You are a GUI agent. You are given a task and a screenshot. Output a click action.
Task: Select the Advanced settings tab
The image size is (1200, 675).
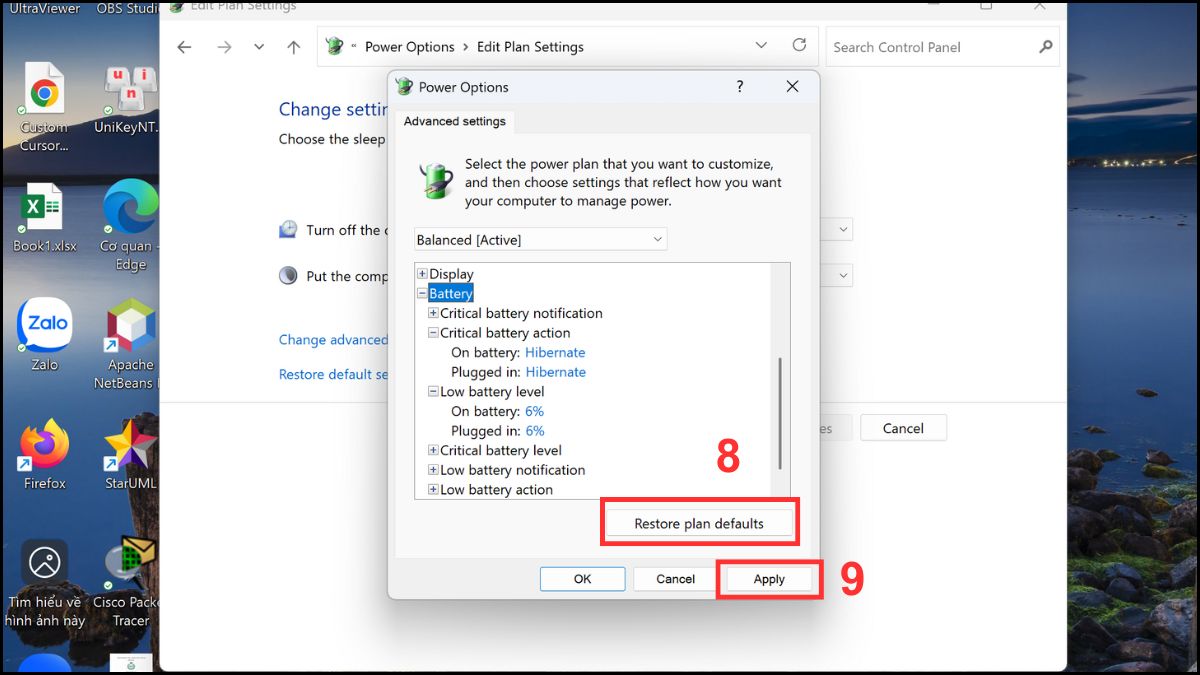(x=455, y=121)
